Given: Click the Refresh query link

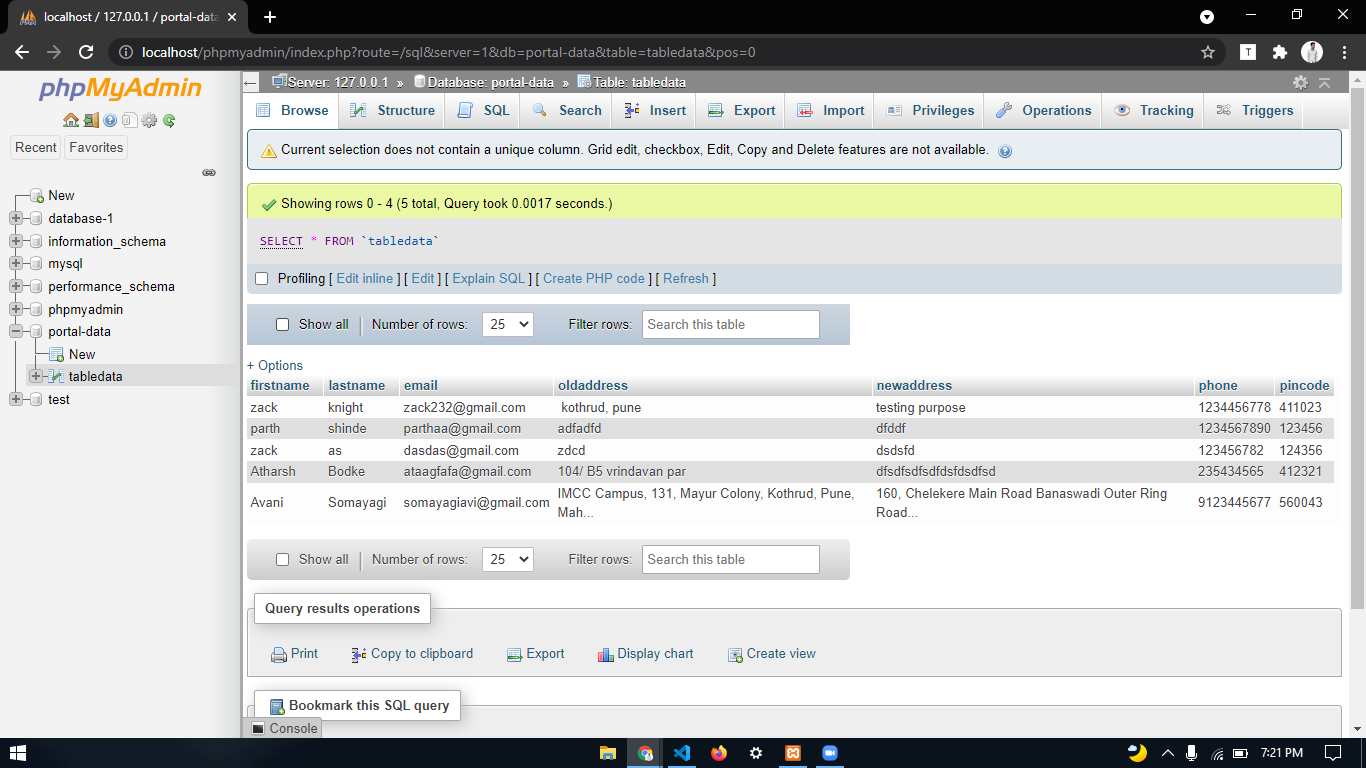Looking at the screenshot, I should [x=686, y=279].
